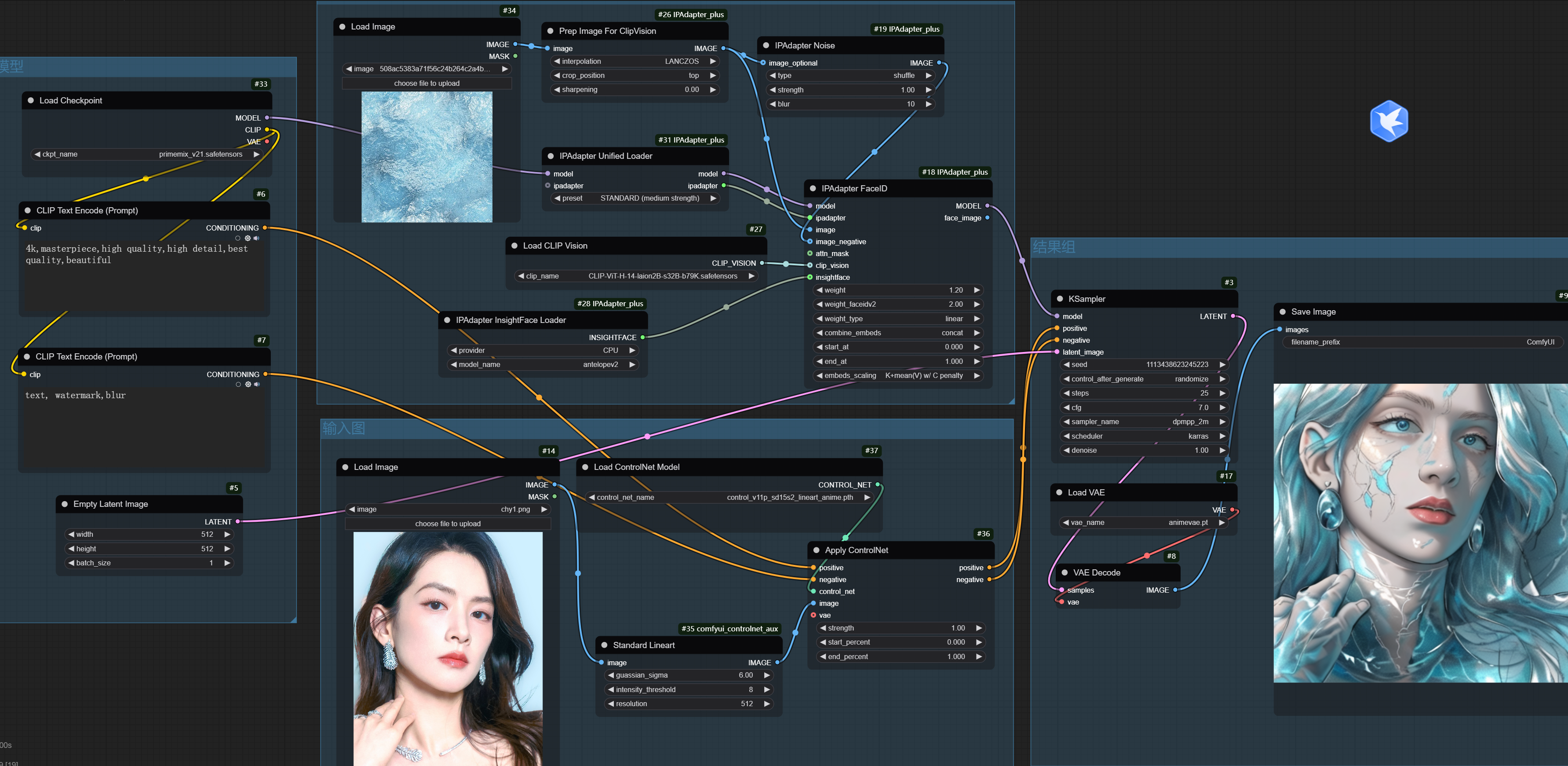Screen dimensions: 1568x766
Task: Click the KSampler denoise 1.00 slider
Action: pos(1145,451)
